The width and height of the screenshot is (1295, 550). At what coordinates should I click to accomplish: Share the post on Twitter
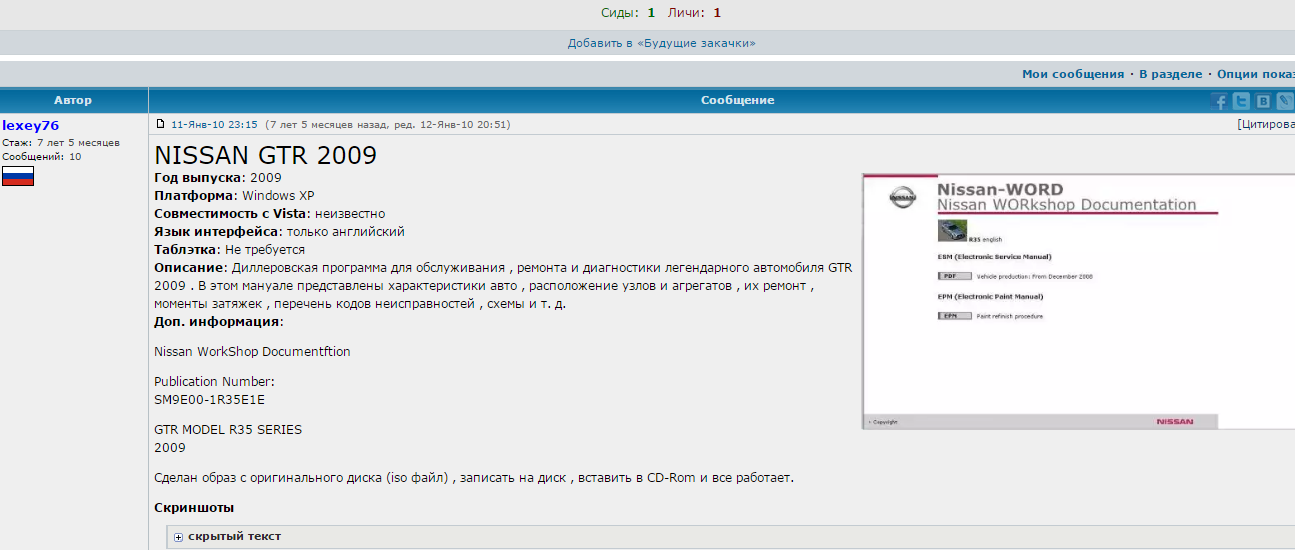(1241, 101)
